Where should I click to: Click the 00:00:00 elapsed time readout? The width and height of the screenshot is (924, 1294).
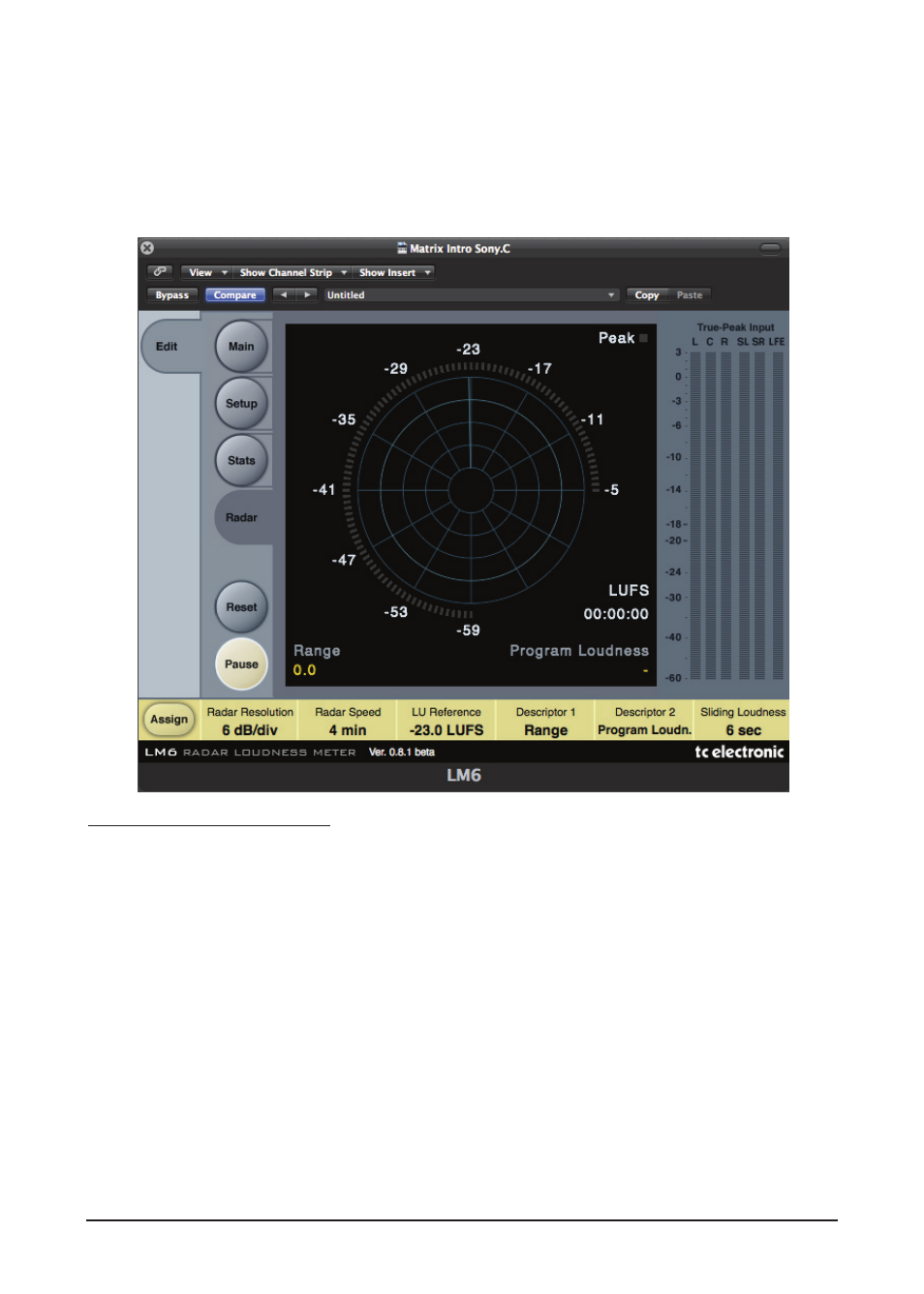pos(616,614)
